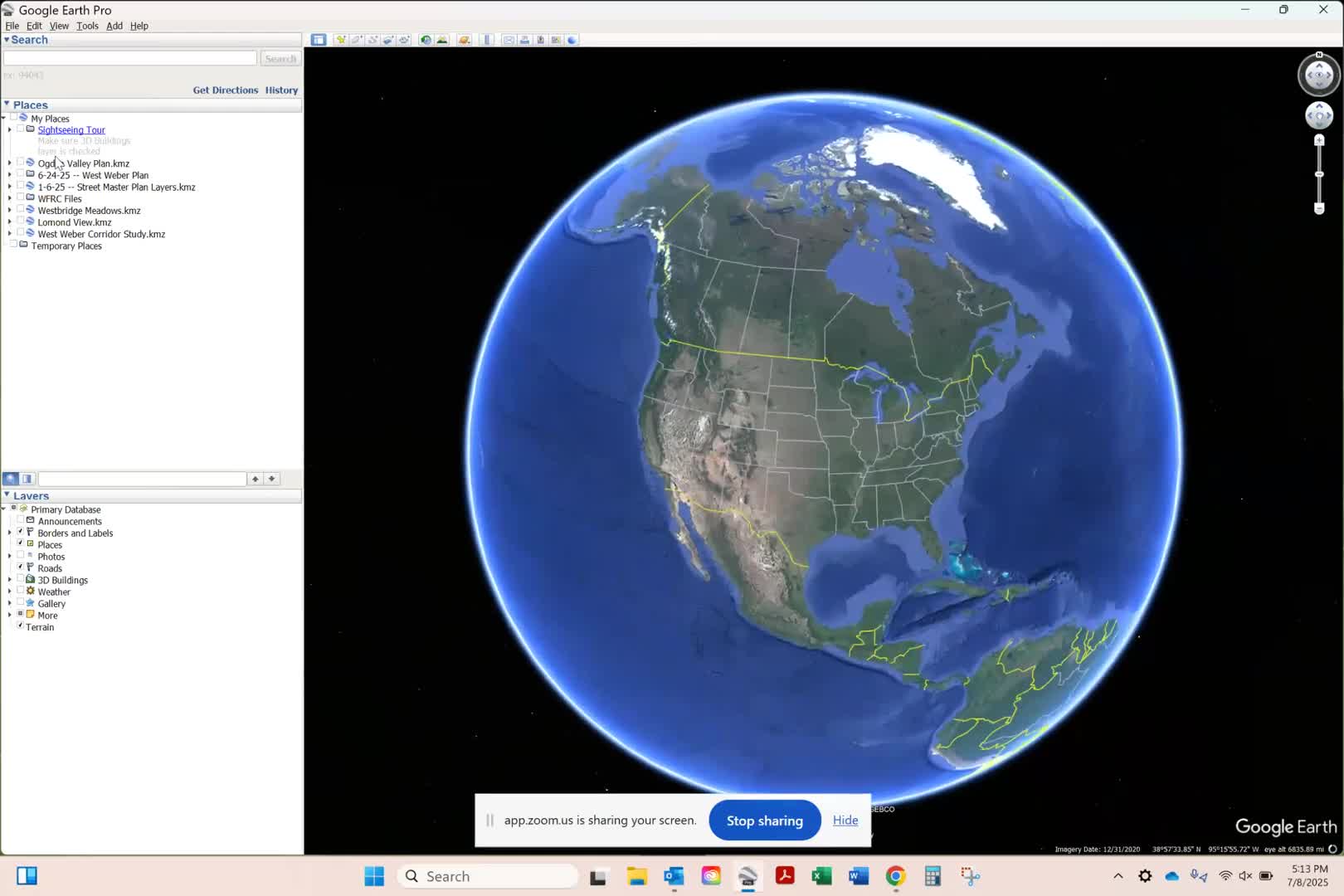Expand the 1-6-25 Street Master Plan Layers.kmz
This screenshot has height=896, width=1344.
tap(9, 187)
